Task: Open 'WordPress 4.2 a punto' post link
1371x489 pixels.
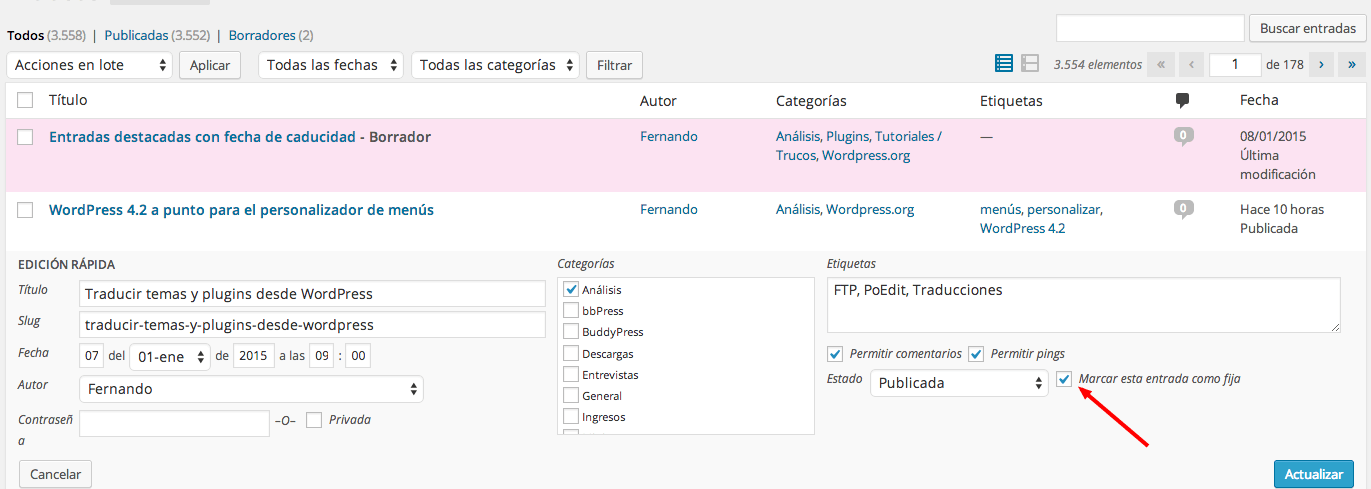Action: click(x=241, y=210)
